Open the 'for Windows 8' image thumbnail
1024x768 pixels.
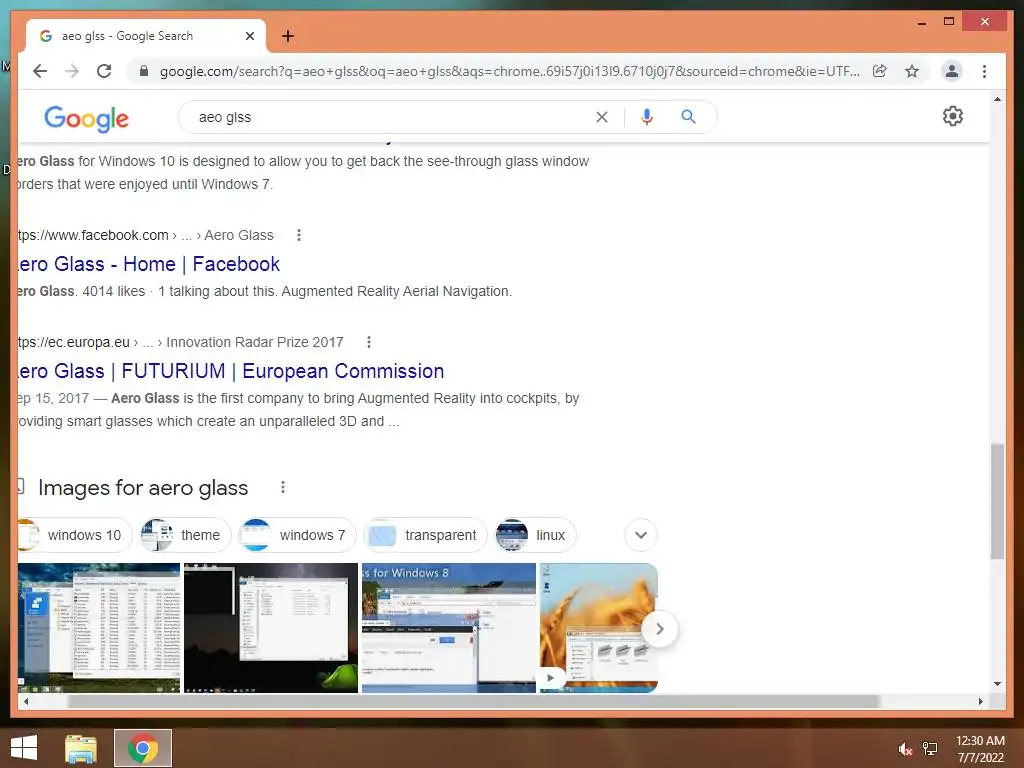(x=449, y=628)
